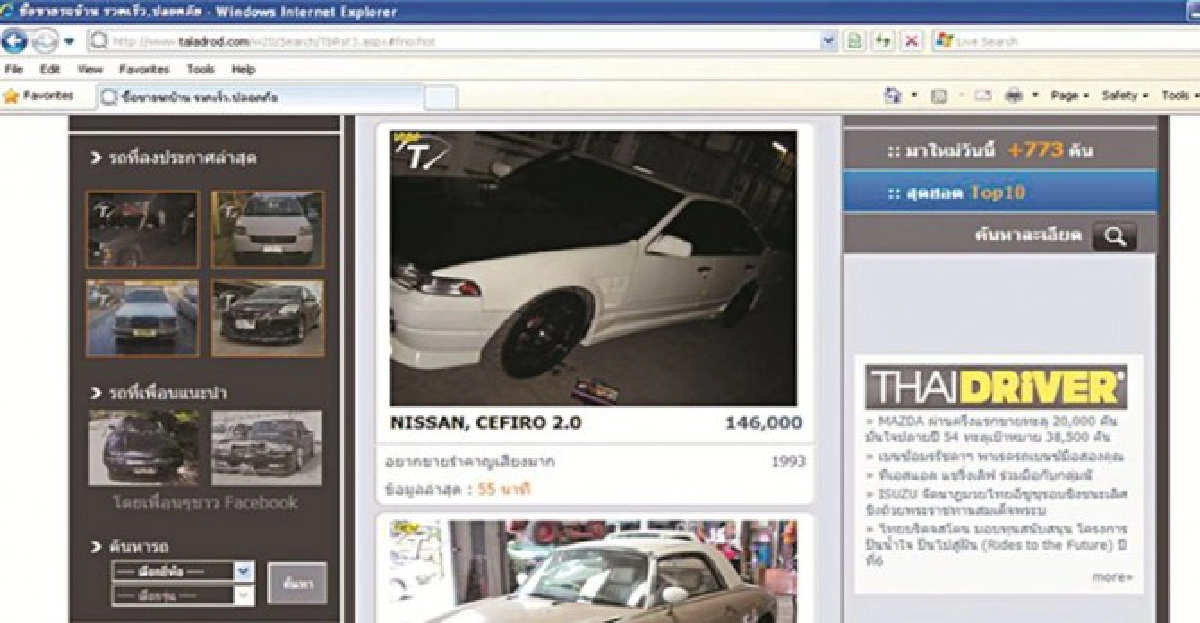This screenshot has height=623, width=1200.
Task: Open the new today +773 cars banner
Action: point(1000,150)
